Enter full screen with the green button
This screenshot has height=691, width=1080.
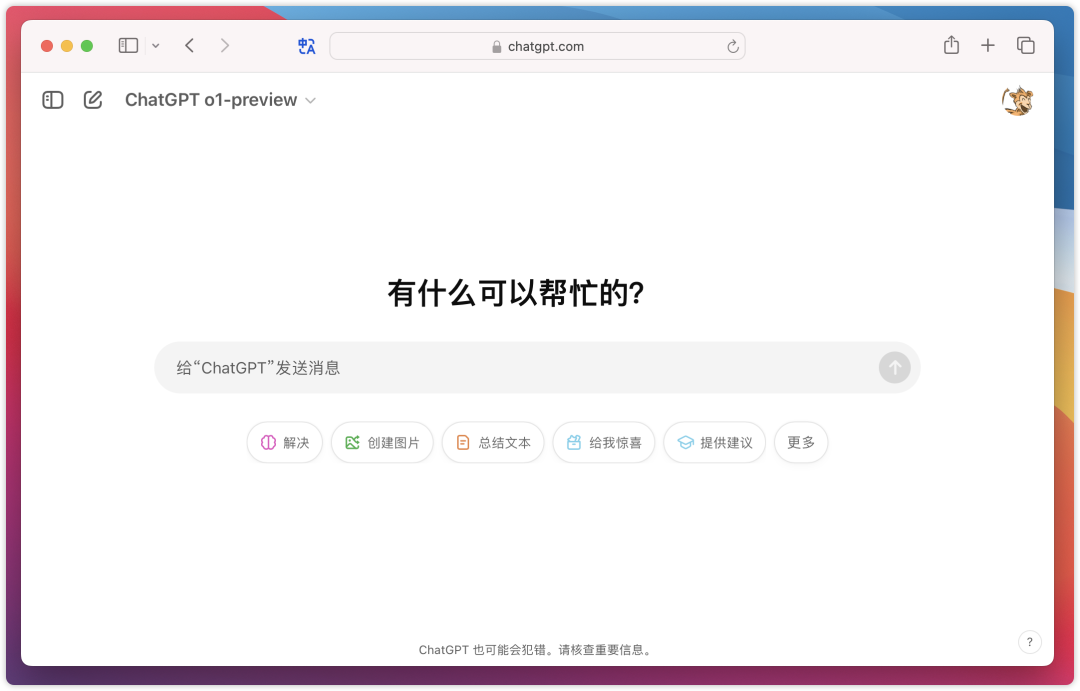(x=87, y=46)
